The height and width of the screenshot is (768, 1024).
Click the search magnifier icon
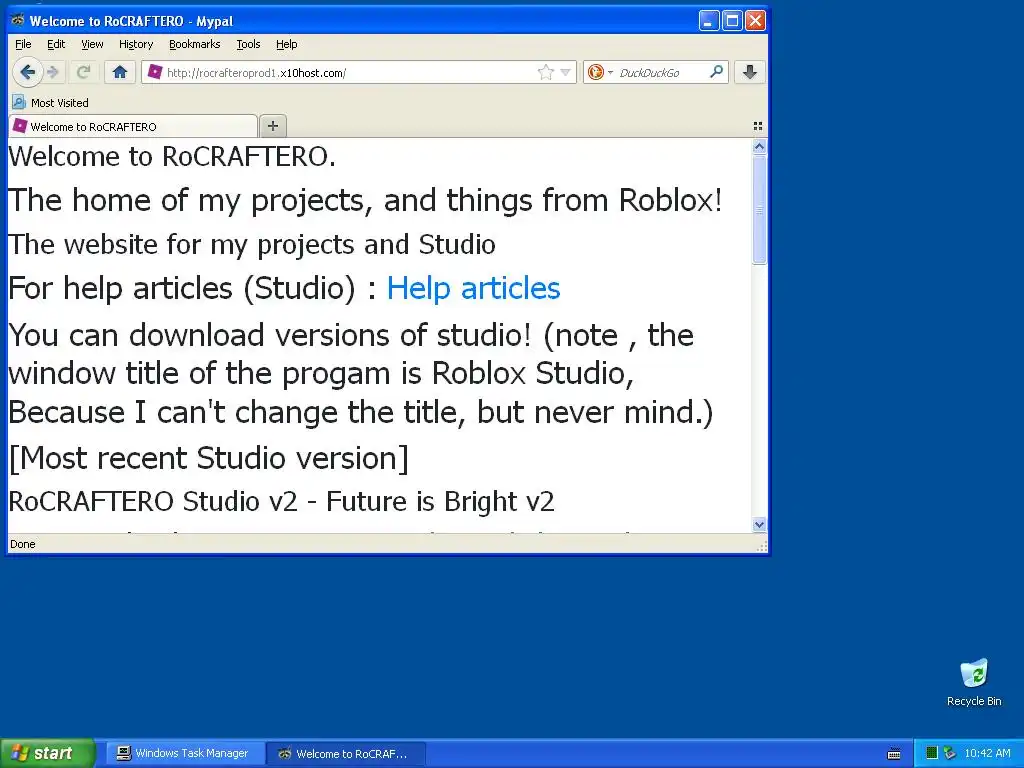coord(716,72)
